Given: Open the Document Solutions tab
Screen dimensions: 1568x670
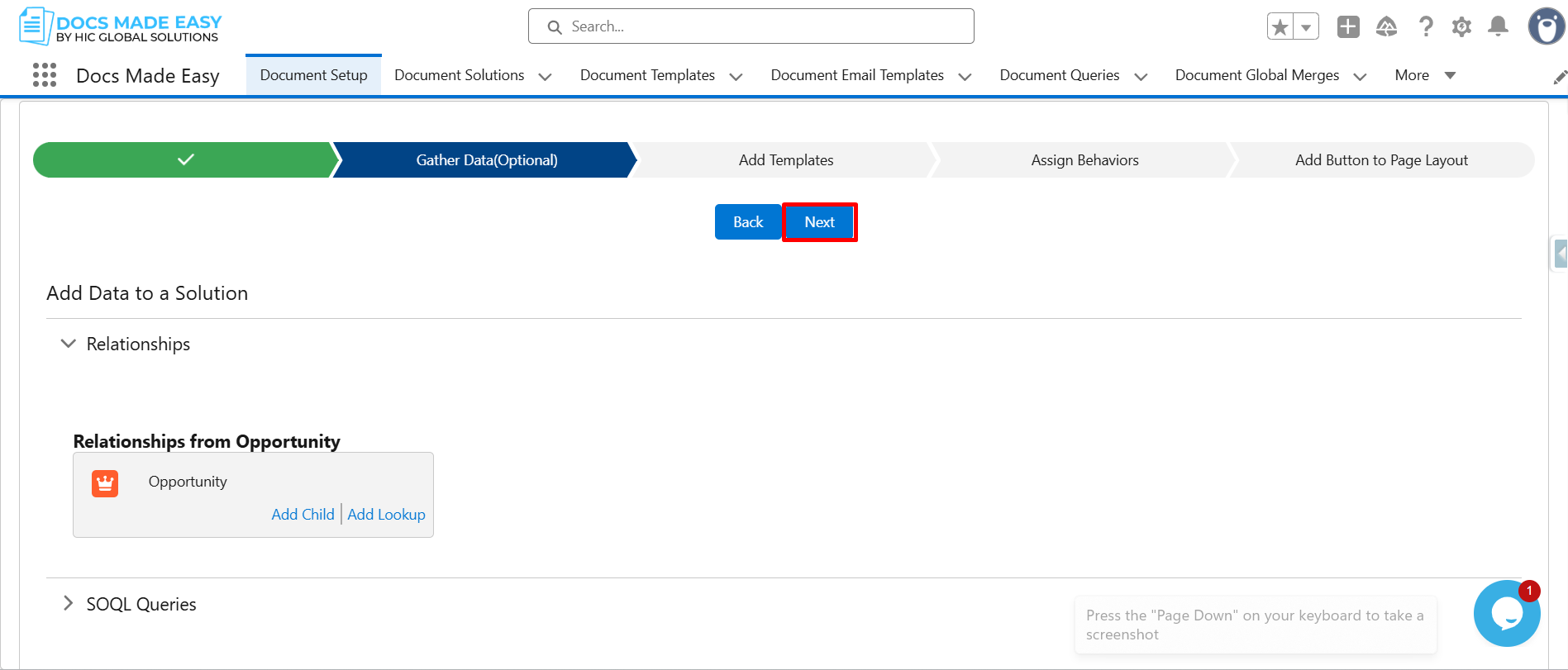Looking at the screenshot, I should coord(460,75).
